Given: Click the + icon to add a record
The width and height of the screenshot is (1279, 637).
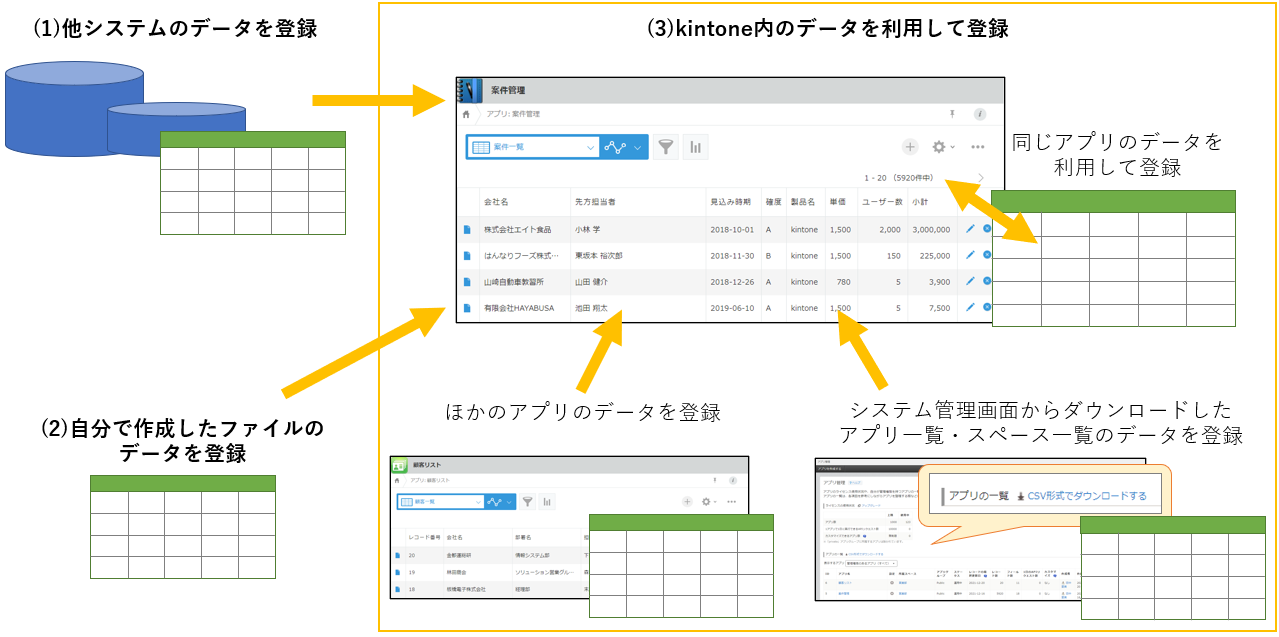Looking at the screenshot, I should 911,147.
